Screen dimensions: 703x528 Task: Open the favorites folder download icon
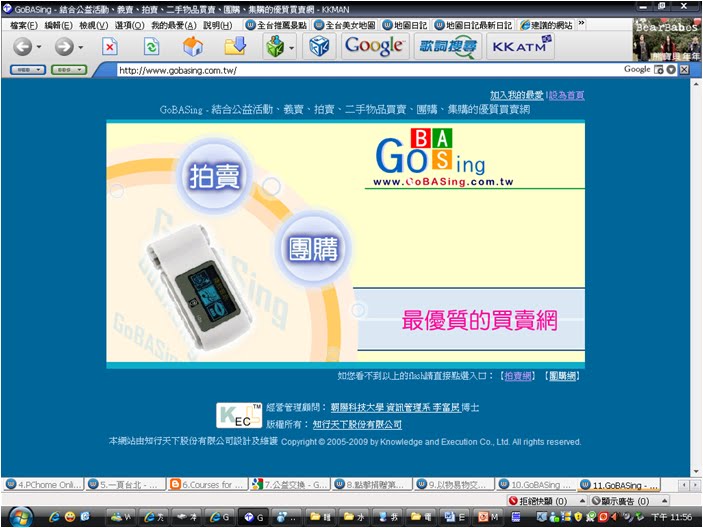click(x=235, y=46)
